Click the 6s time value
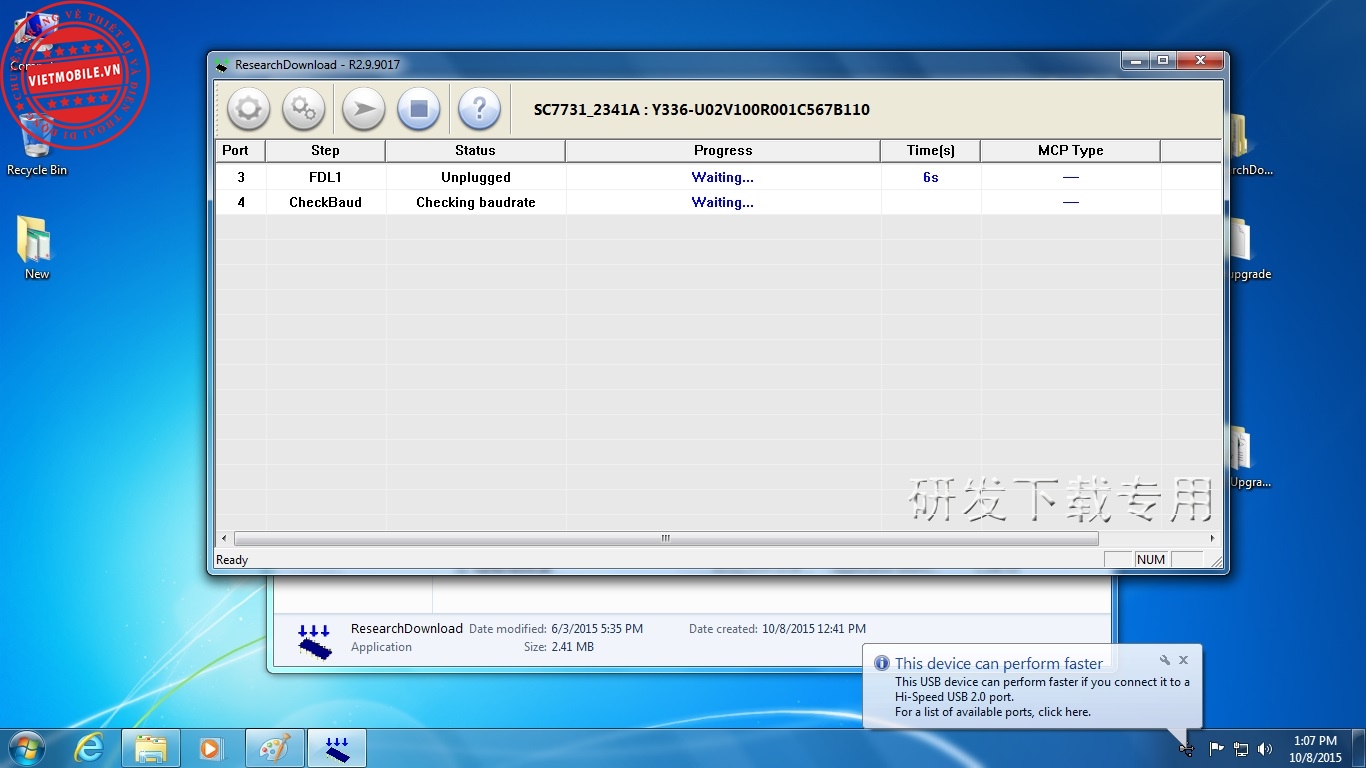 pos(931,177)
